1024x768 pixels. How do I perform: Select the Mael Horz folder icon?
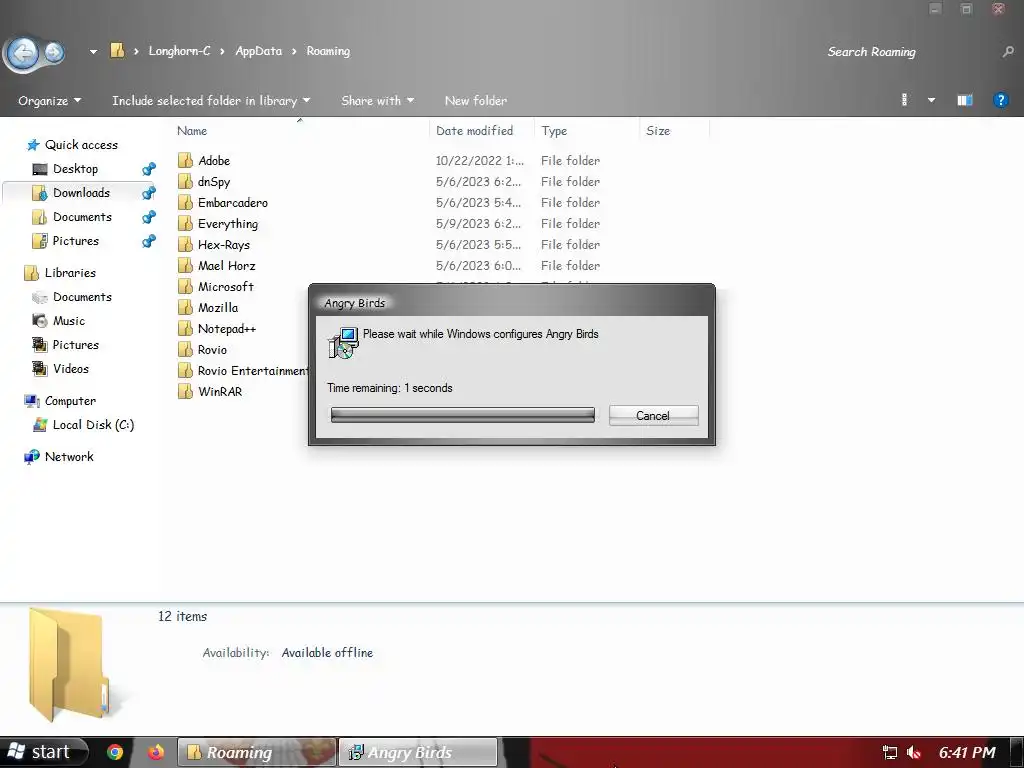click(x=185, y=265)
